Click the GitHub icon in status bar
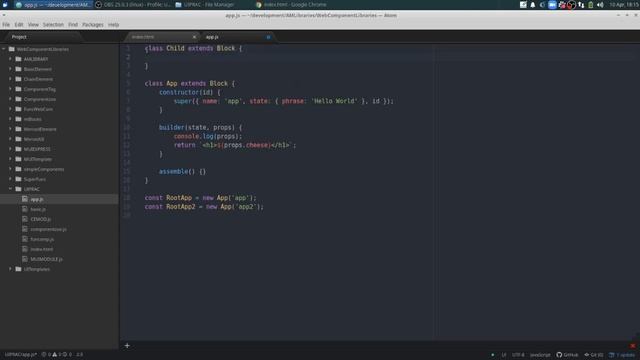 [559, 355]
